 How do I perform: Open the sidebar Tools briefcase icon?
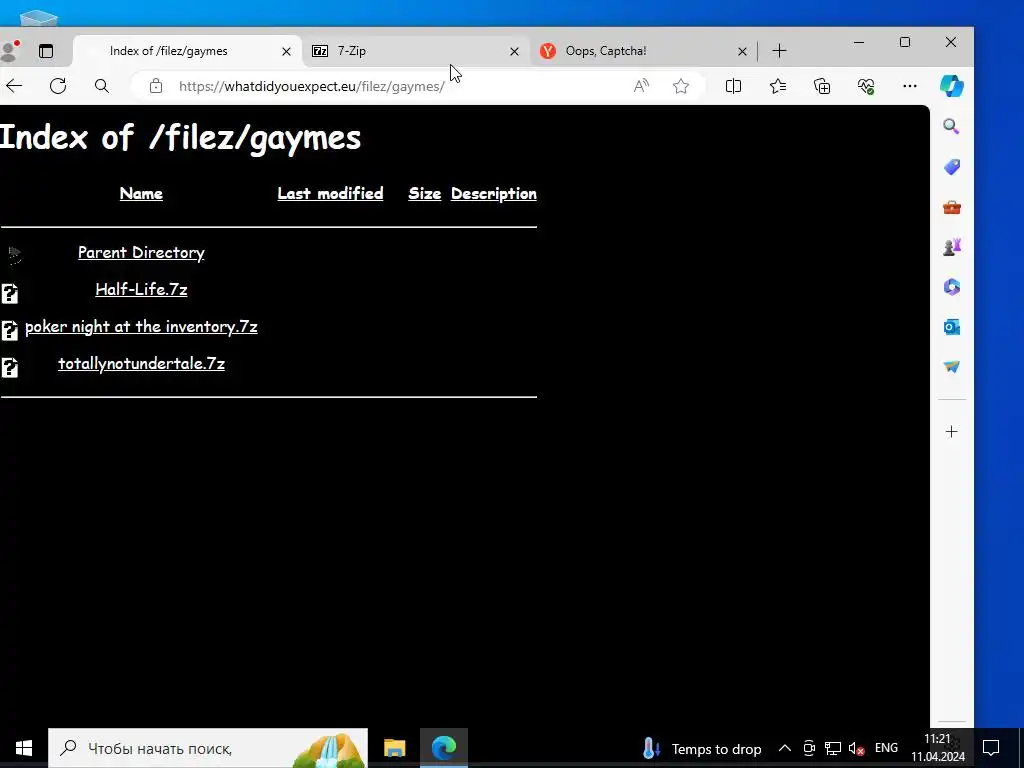(x=952, y=208)
